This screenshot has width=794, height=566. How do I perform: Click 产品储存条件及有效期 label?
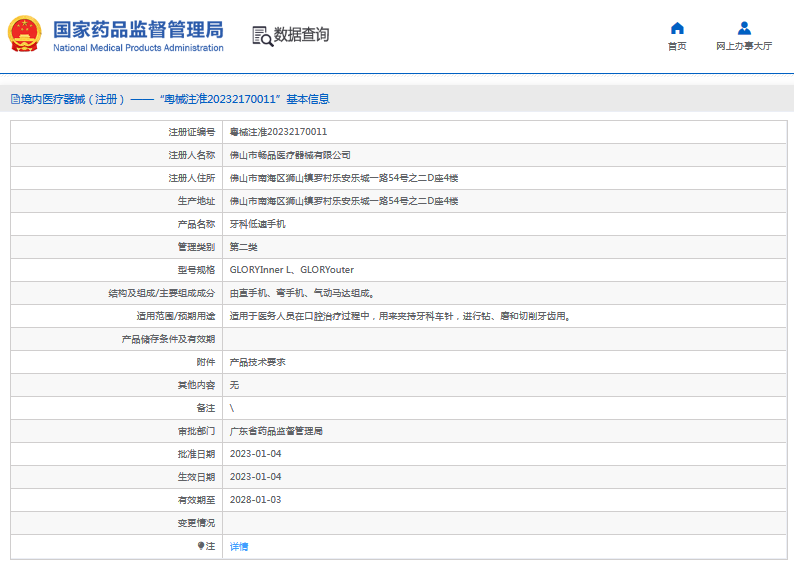tap(168, 339)
